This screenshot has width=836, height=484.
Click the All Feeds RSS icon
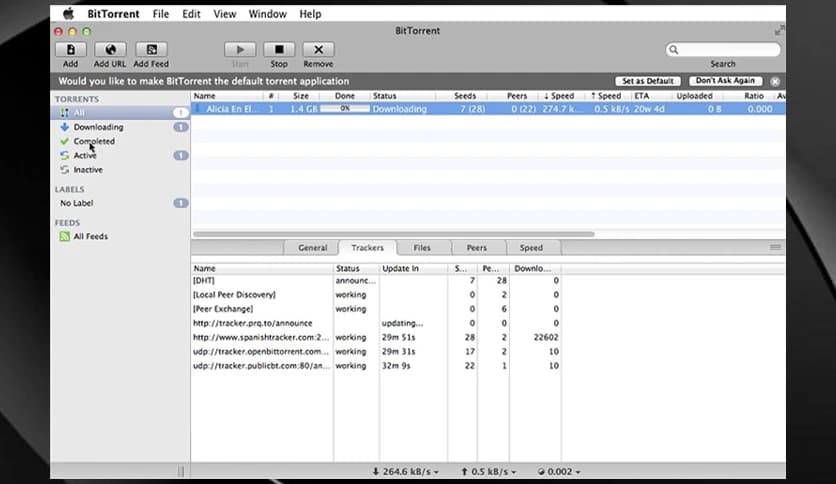tap(65, 236)
